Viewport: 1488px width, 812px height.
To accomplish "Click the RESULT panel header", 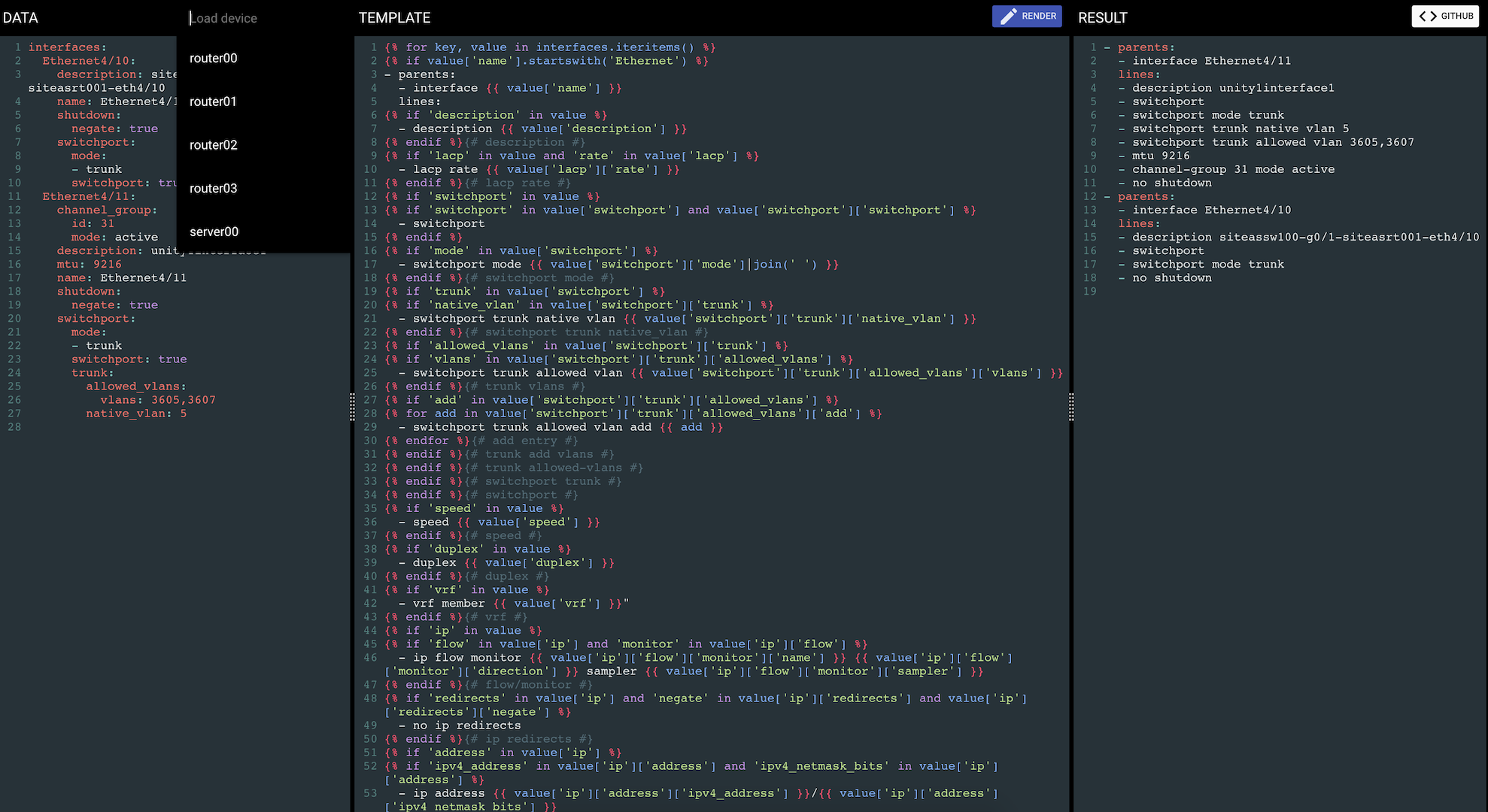I will click(x=1102, y=17).
